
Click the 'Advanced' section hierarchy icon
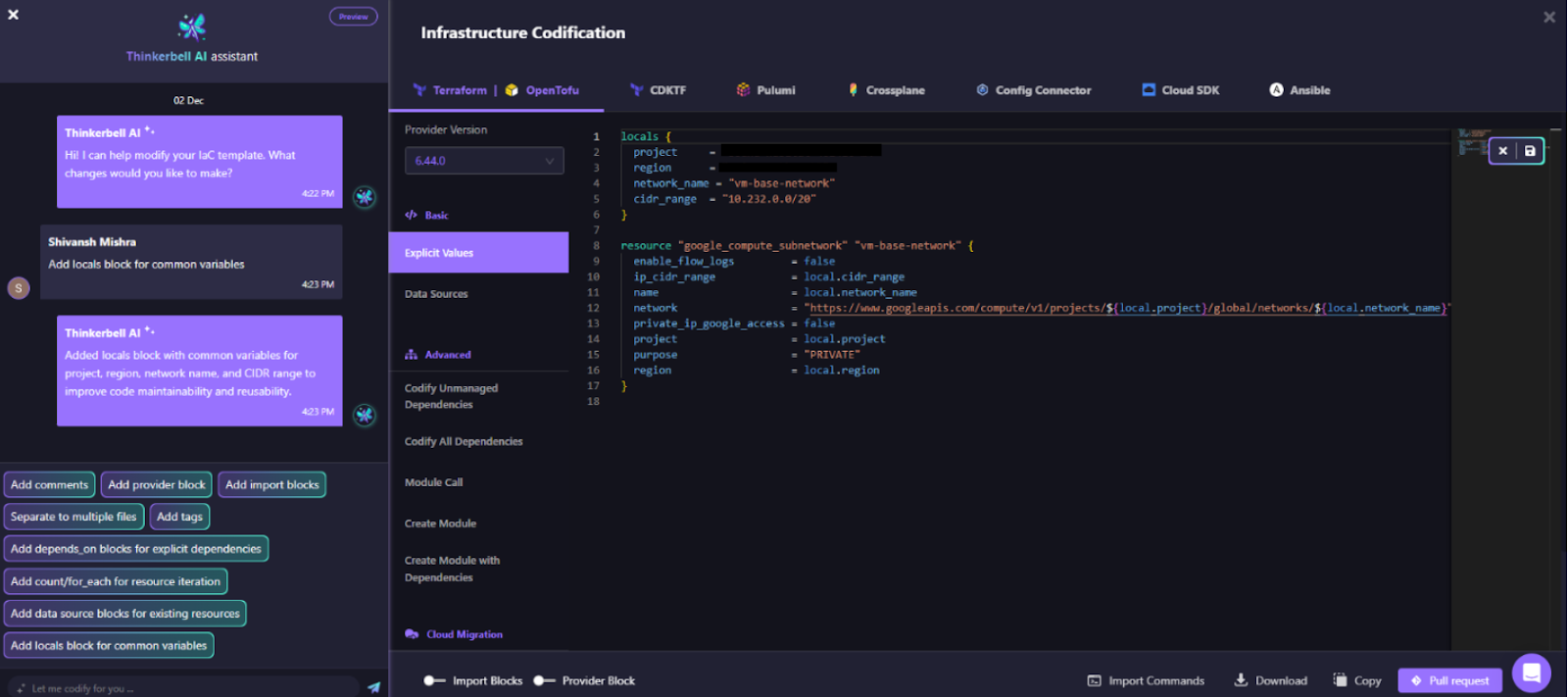(412, 355)
